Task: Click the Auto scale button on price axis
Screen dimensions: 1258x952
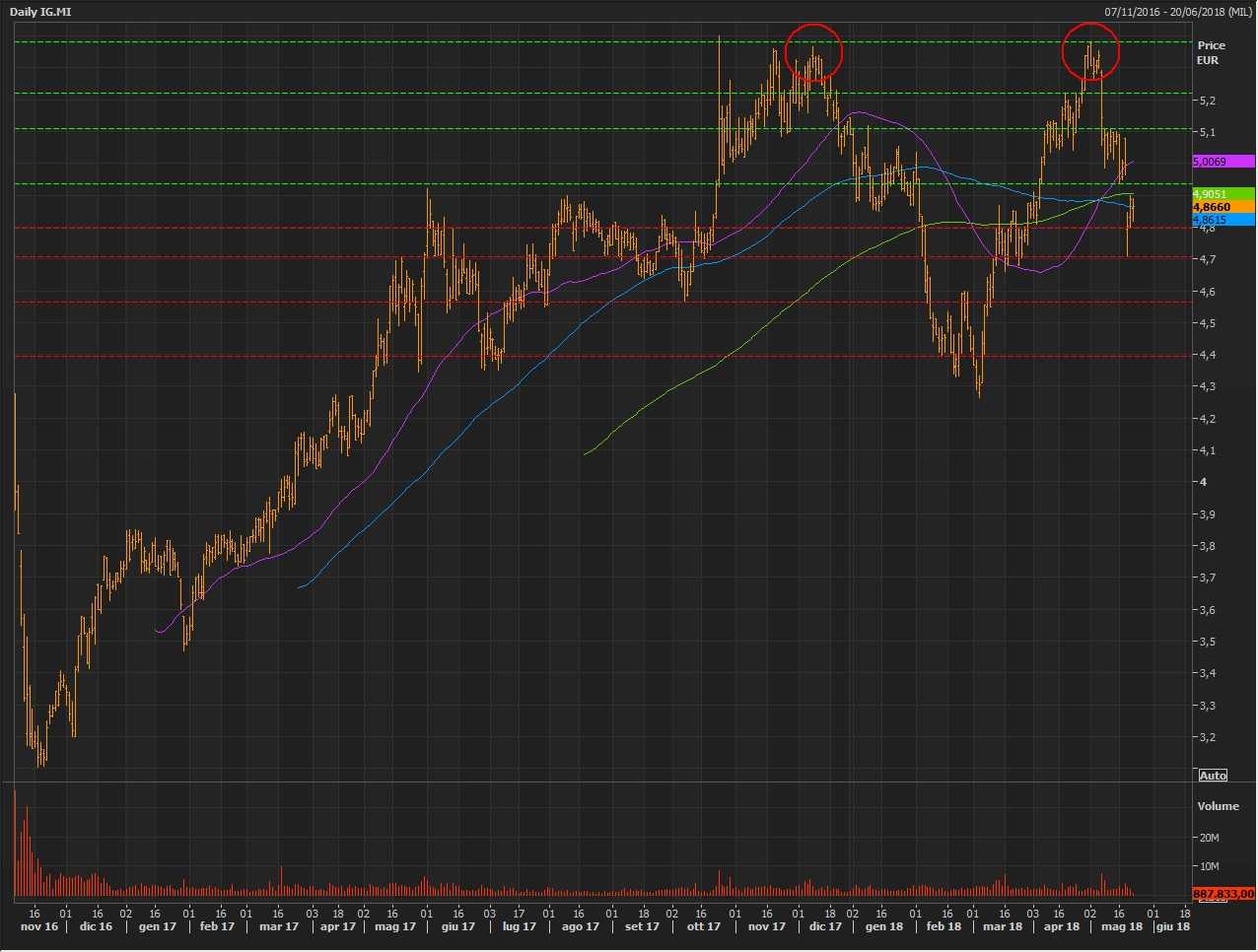Action: (1213, 776)
